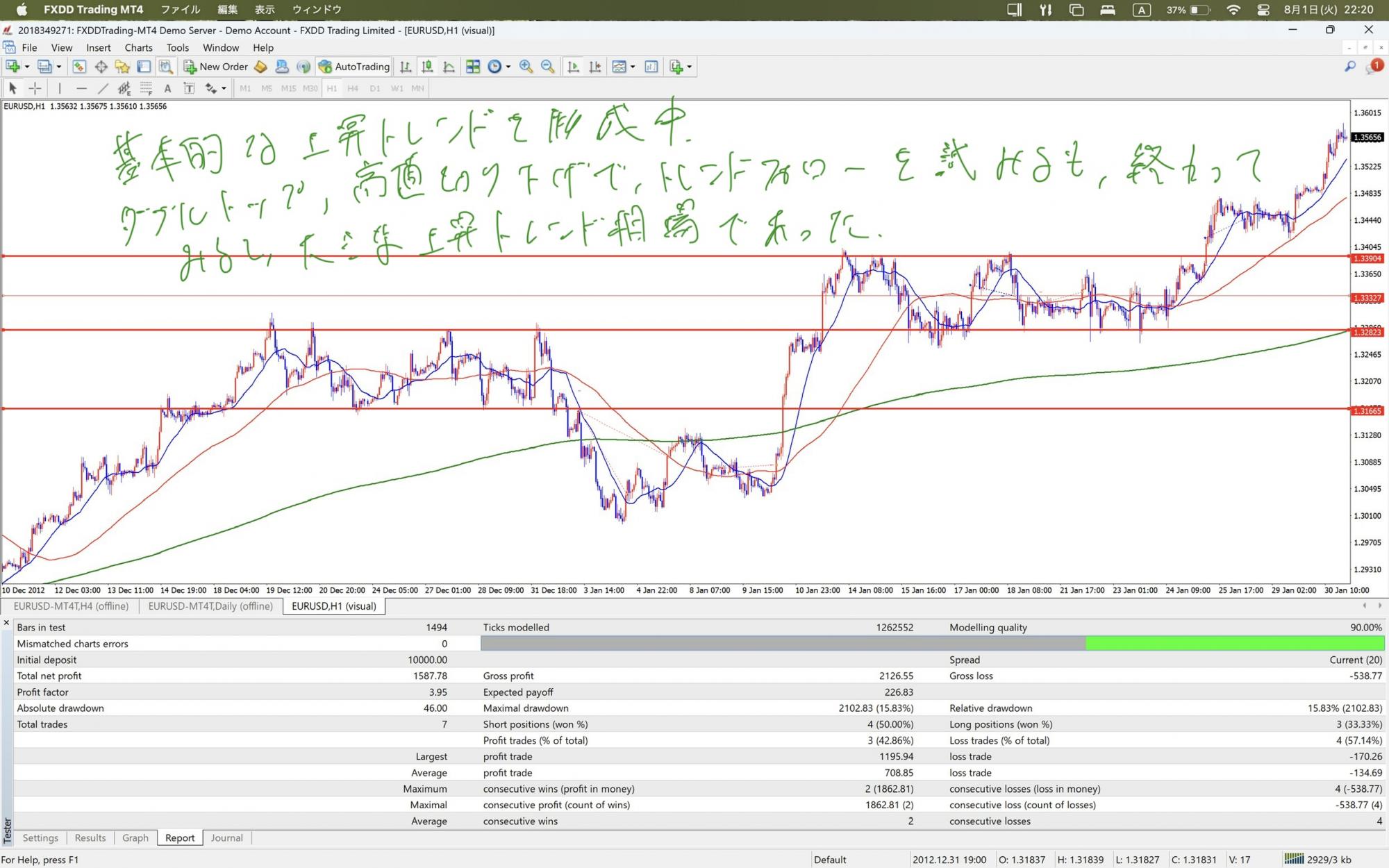Screen dimensions: 1389x868
Task: Open the Charts menu
Action: (x=138, y=48)
